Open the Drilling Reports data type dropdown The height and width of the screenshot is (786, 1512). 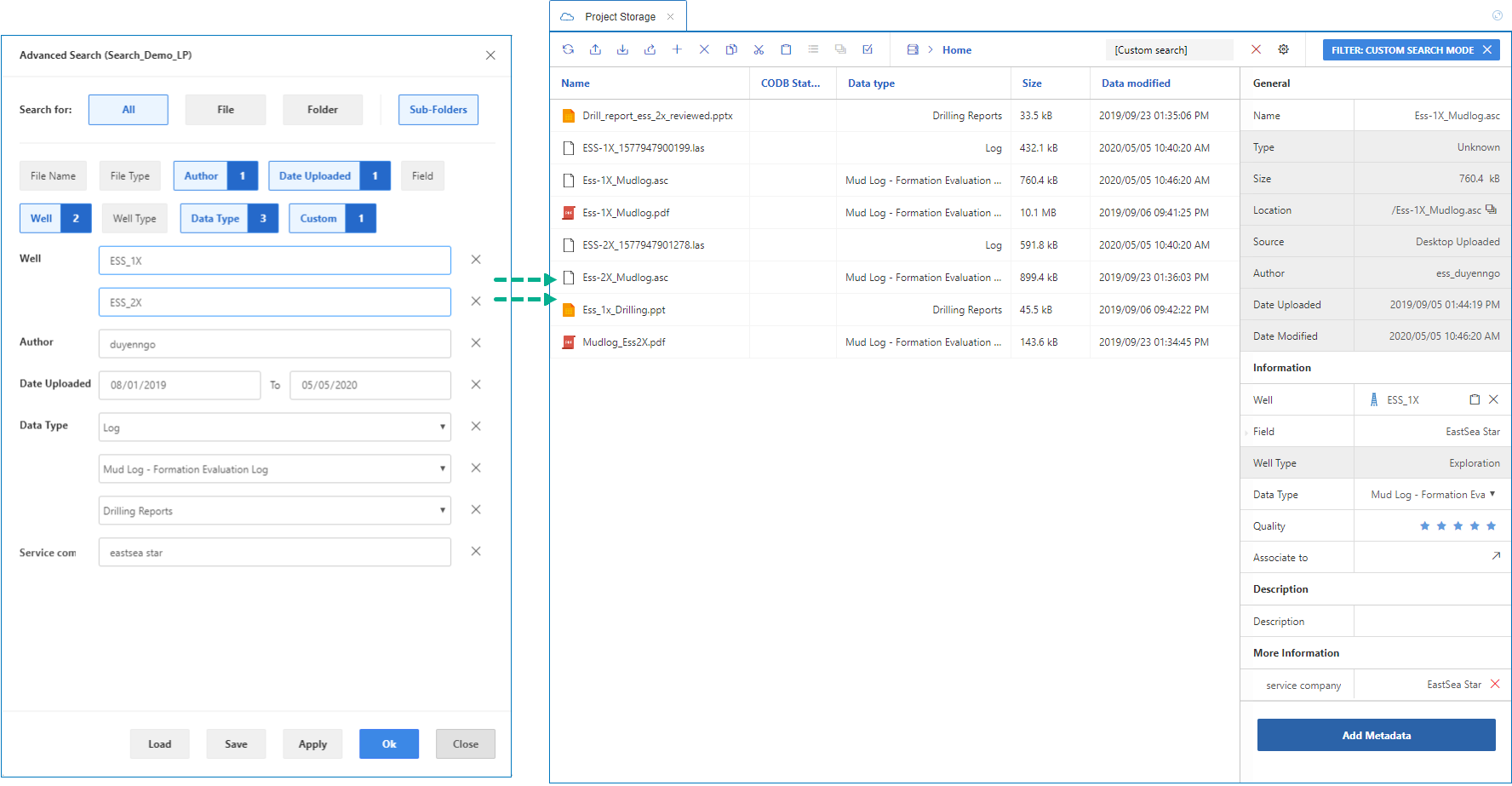pyautogui.click(x=275, y=511)
